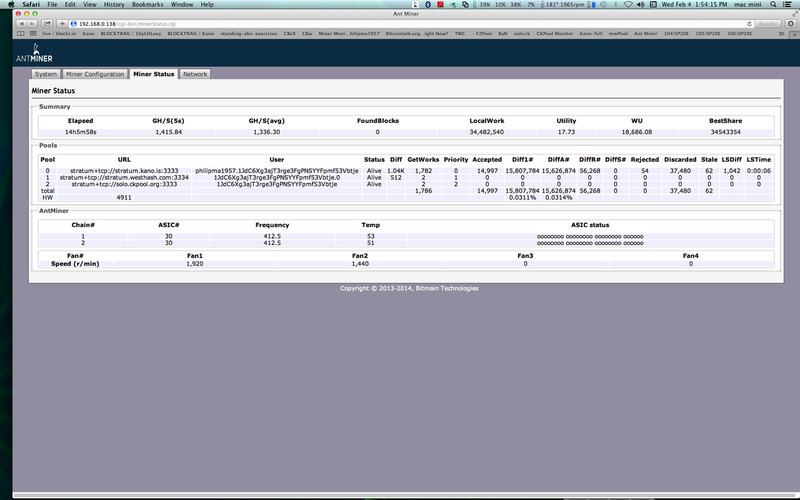Click the plus add-bookmark button

click(x=62, y=23)
